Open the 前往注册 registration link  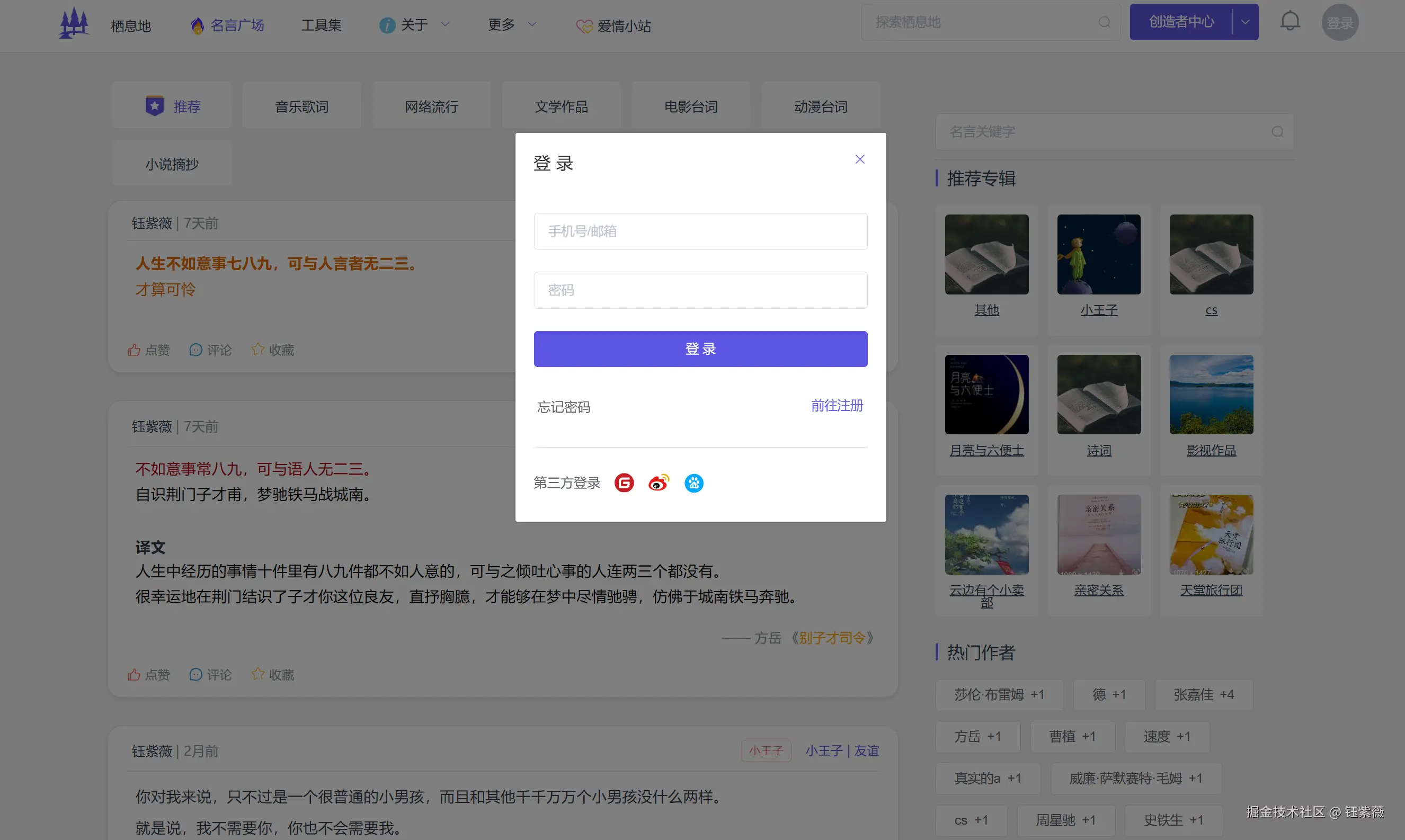[x=837, y=405]
